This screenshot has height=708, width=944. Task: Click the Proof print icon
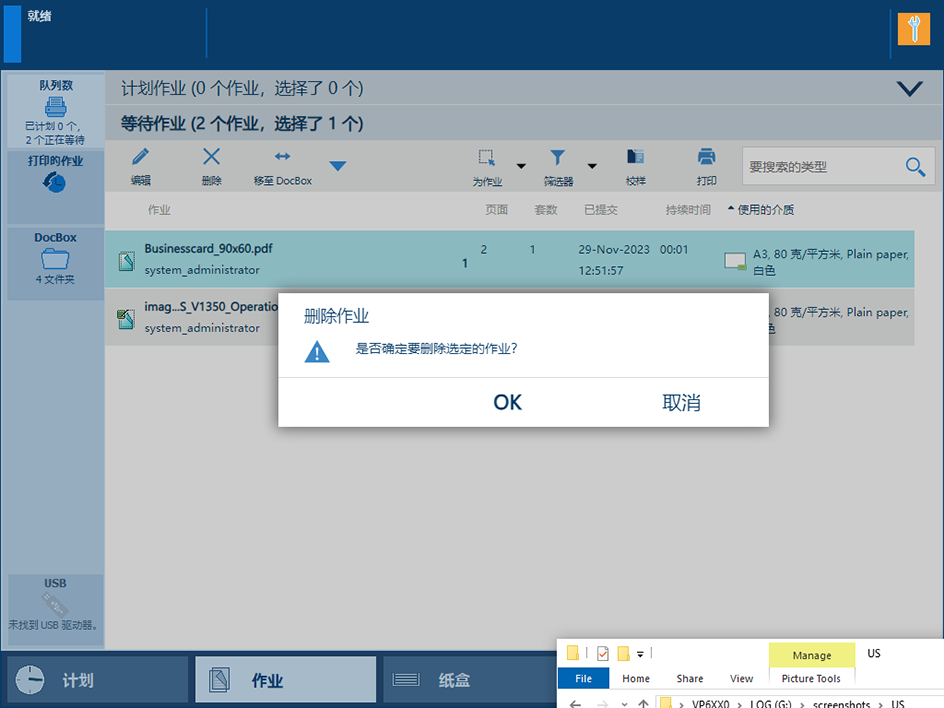[x=635, y=158]
